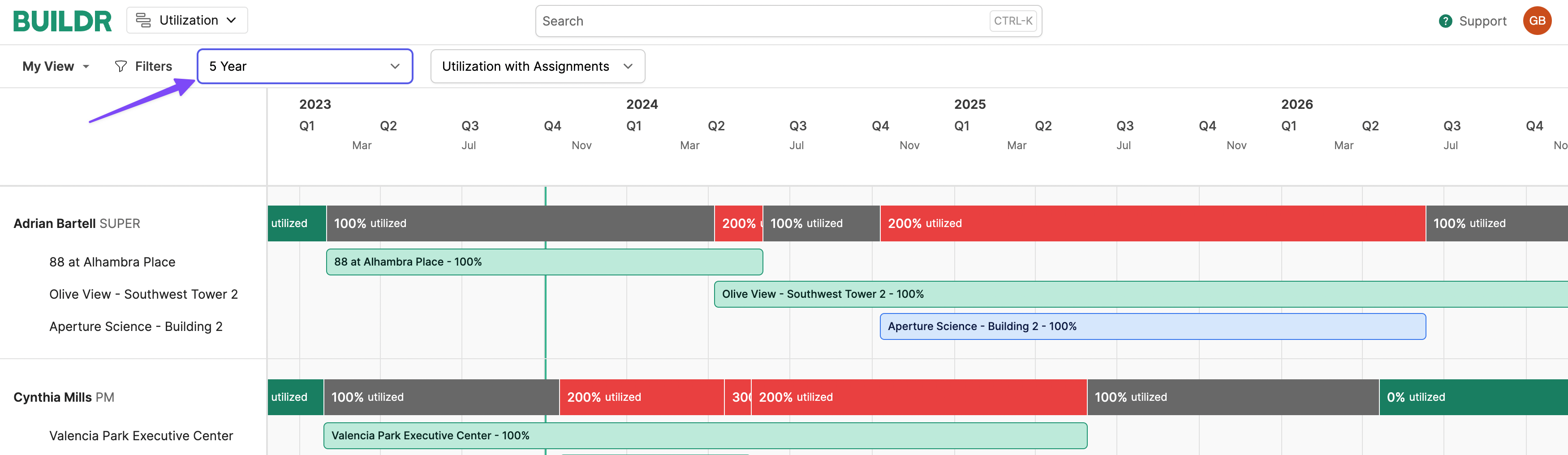This screenshot has width=1568, height=455.
Task: Click the Support question mark icon
Action: [1445, 21]
